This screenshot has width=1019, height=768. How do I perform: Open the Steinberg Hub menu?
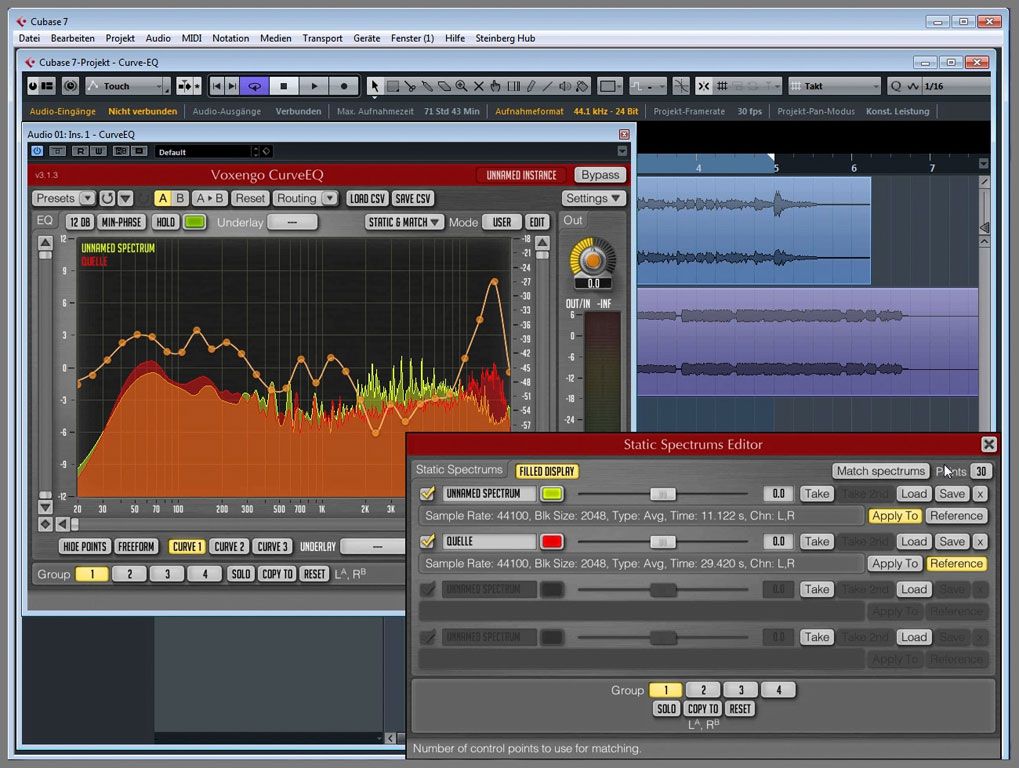505,38
